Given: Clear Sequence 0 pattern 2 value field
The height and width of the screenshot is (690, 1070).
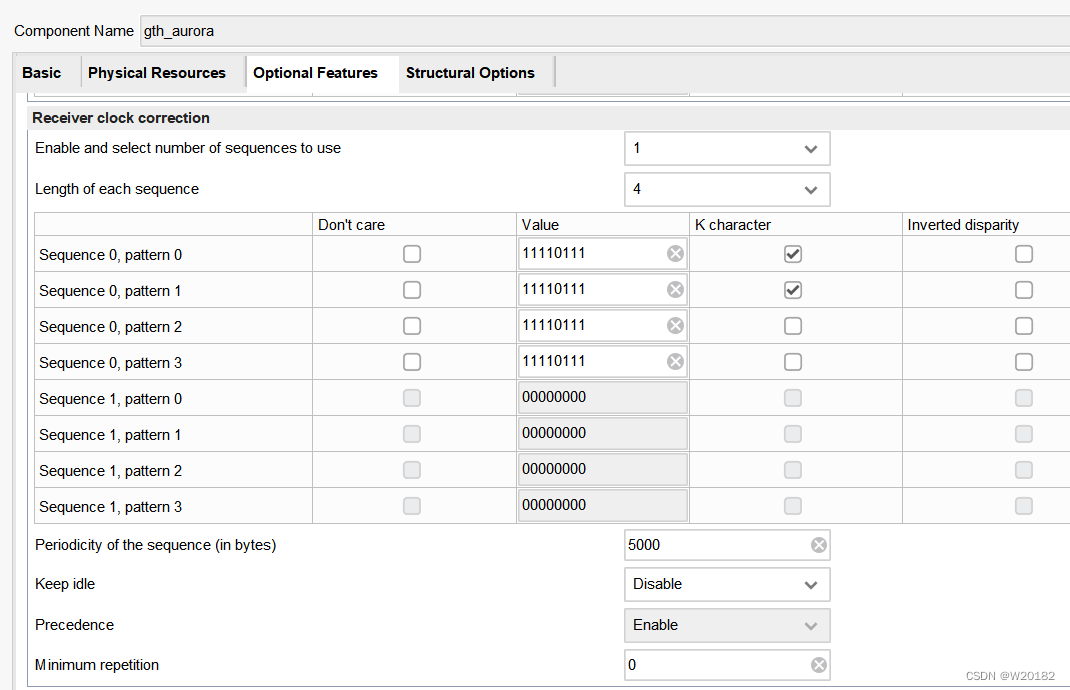Looking at the screenshot, I should [x=675, y=326].
